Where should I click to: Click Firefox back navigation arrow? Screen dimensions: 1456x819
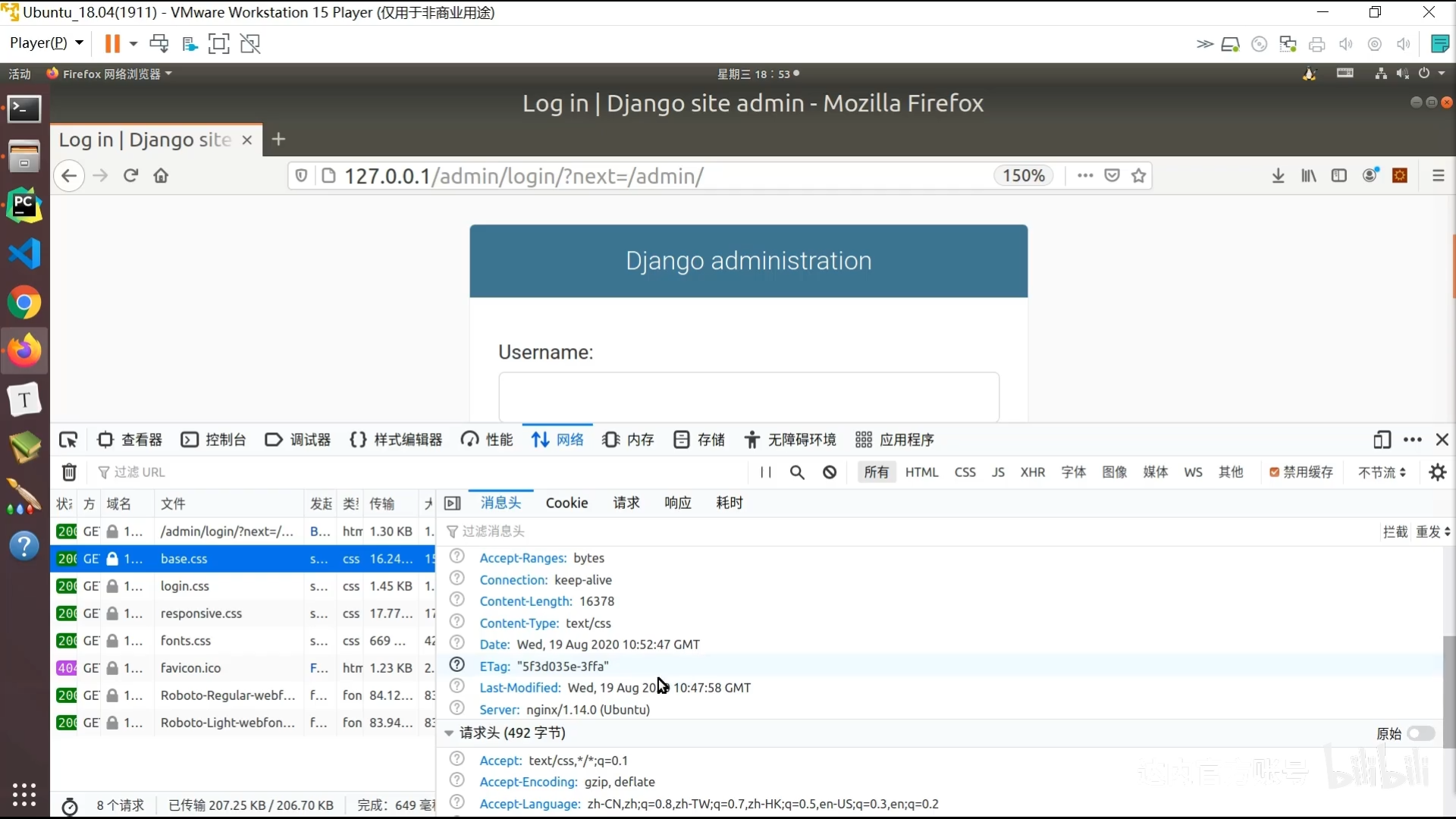click(x=69, y=176)
